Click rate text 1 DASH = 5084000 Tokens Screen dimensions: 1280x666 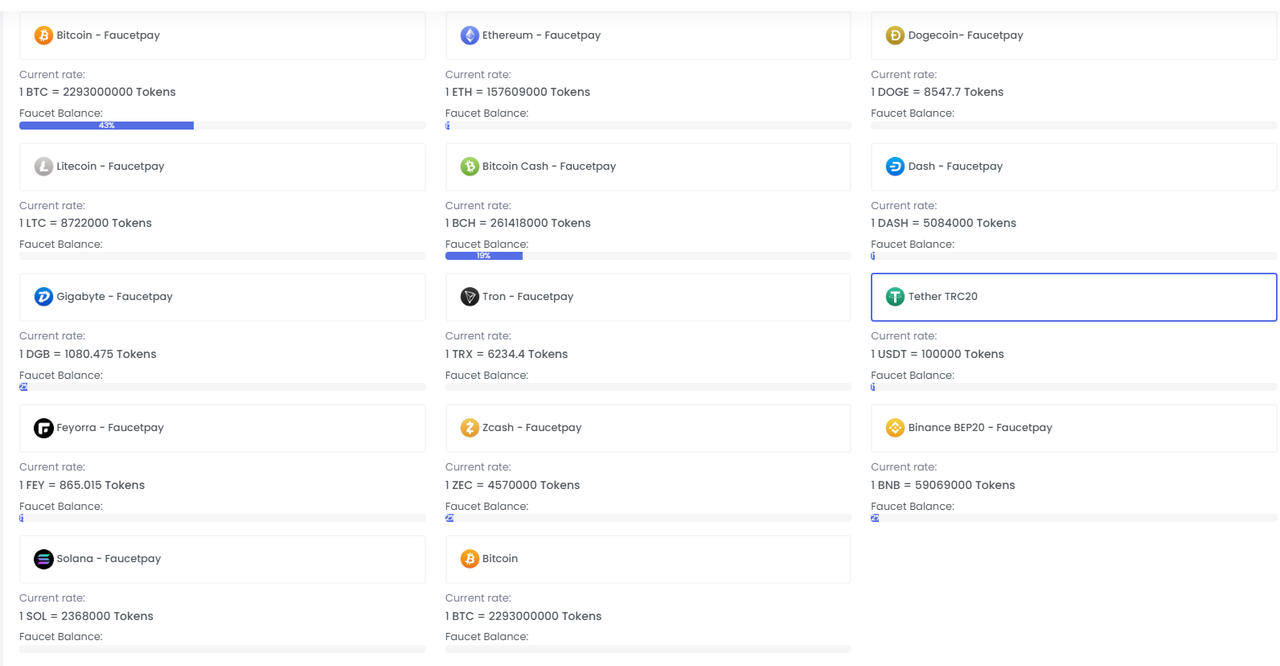[x=943, y=223]
